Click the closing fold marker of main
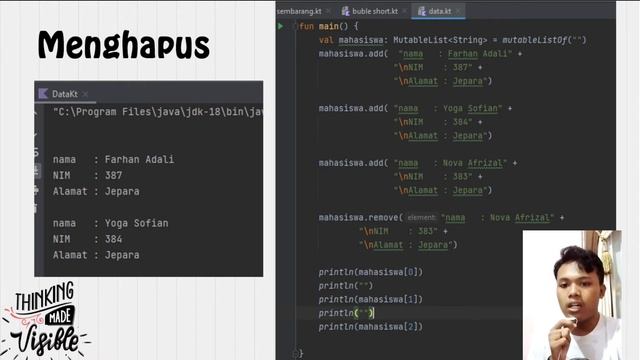640x360 pixels. coord(295,353)
